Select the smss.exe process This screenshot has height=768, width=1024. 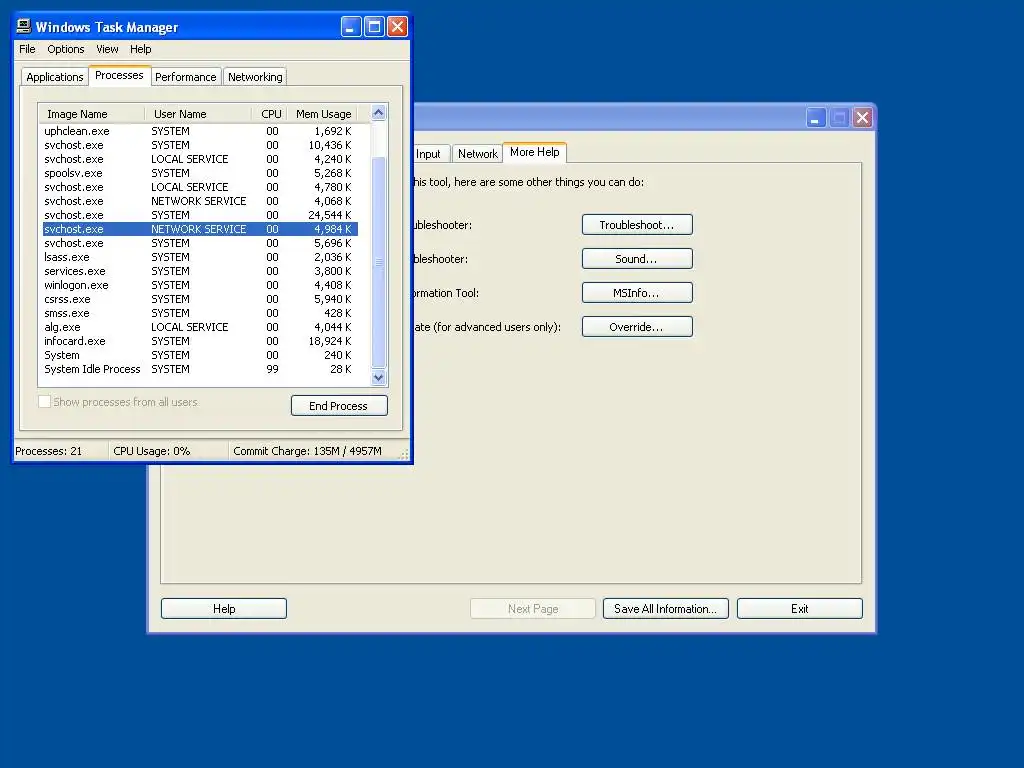click(x=200, y=313)
